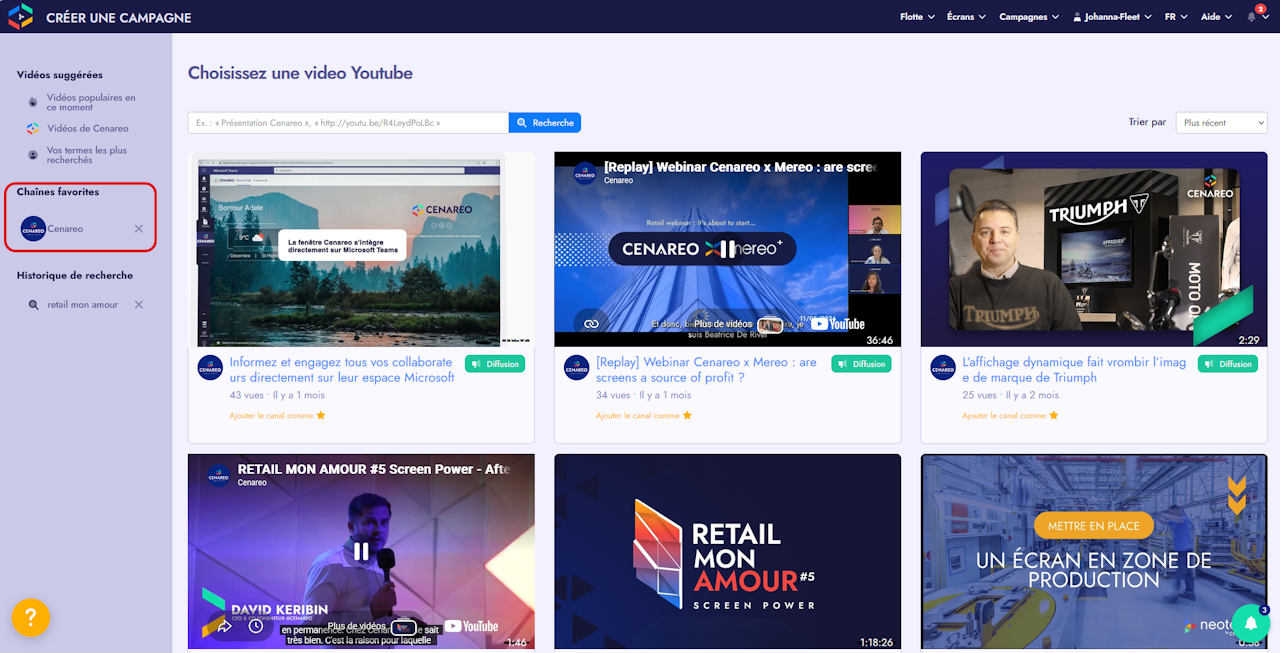This screenshot has width=1280, height=653.
Task: Add channel as favorite under Triumph video
Action: [1011, 415]
